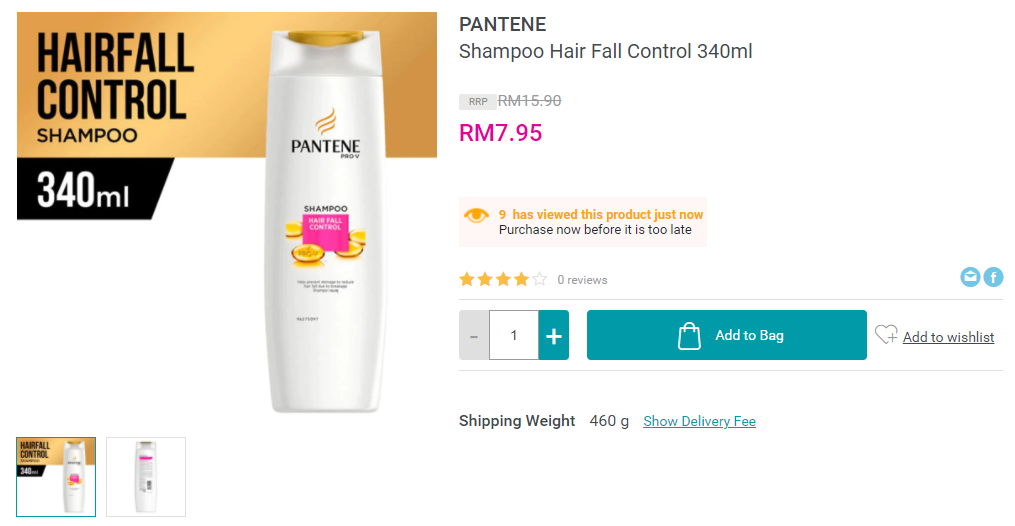Screen dimensions: 1015x526
Task: Add the shampoo to bag
Action: [726, 335]
